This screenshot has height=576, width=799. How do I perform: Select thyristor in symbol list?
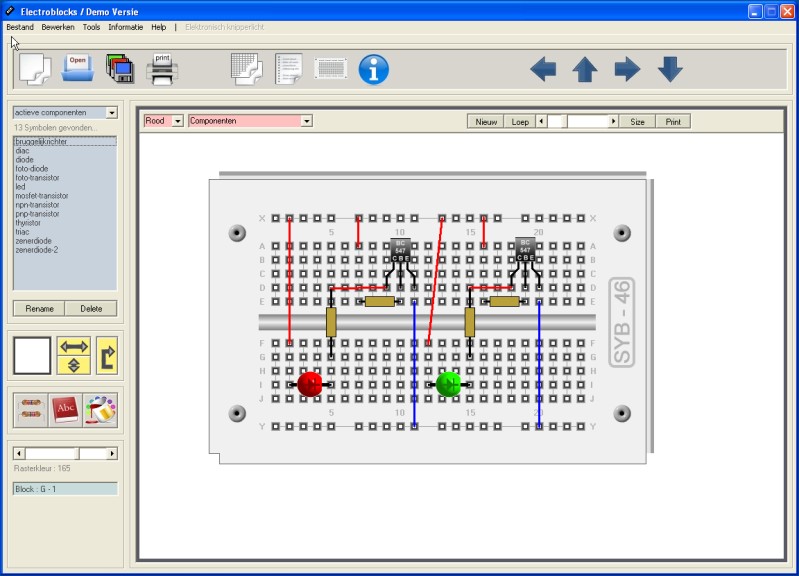click(x=65, y=223)
